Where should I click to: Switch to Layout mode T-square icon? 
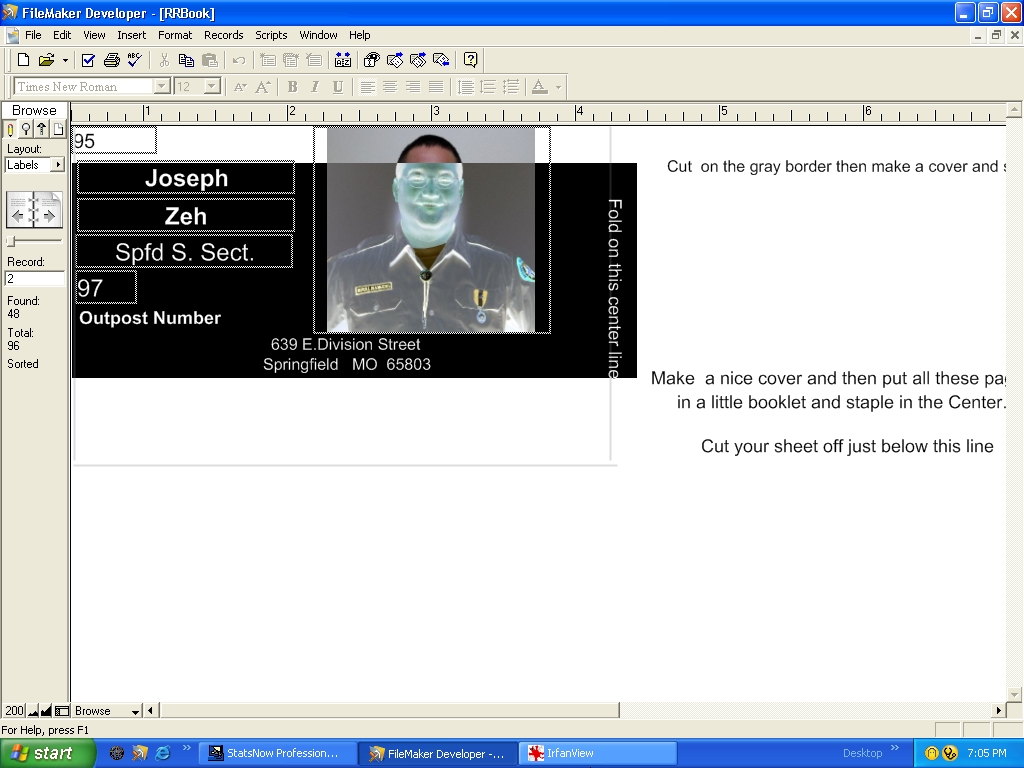42,129
